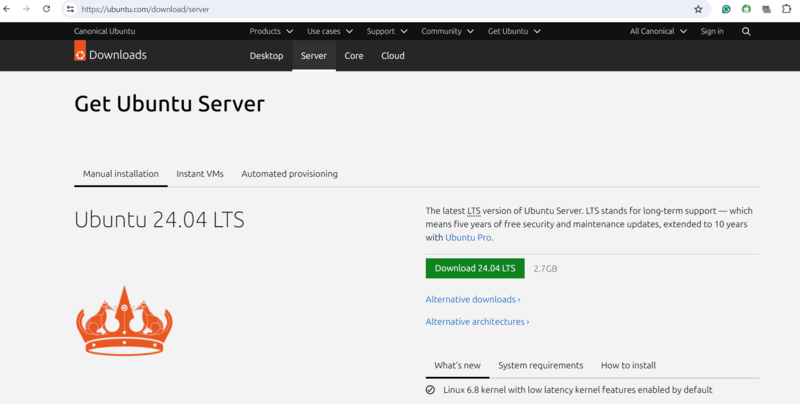
Task: Open the green robot extension icon
Action: (746, 9)
